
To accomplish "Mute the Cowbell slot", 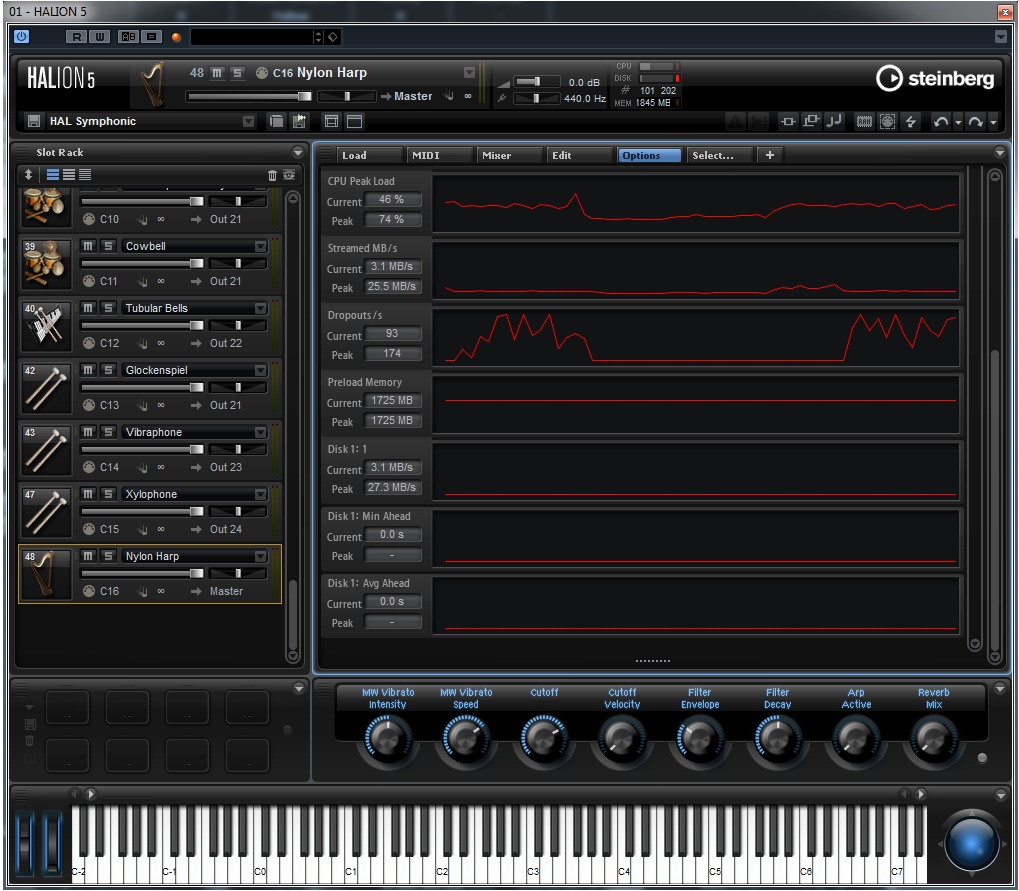I will (x=88, y=246).
